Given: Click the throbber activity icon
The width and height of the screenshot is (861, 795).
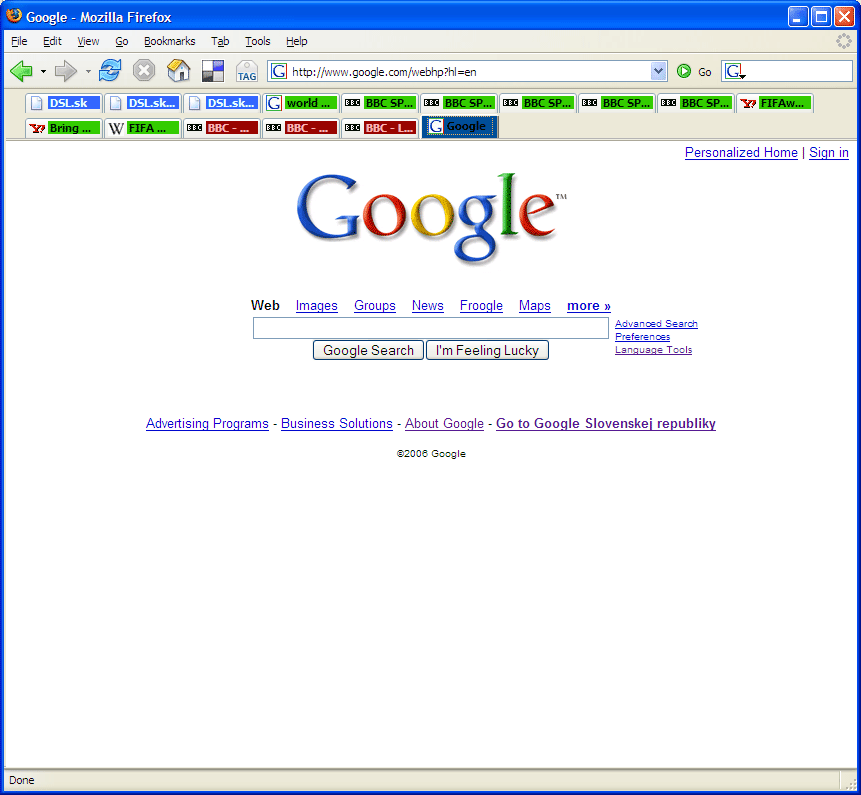Looking at the screenshot, I should tap(843, 41).
